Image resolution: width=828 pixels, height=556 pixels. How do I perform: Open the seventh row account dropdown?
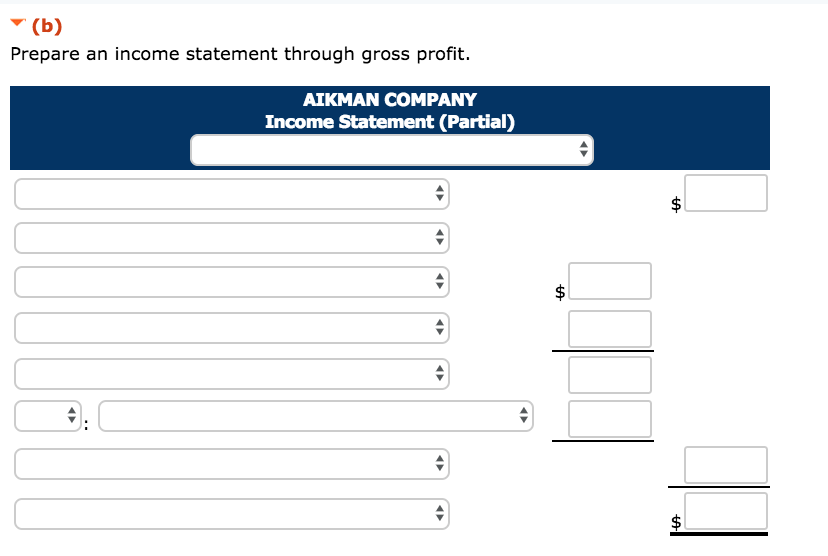(x=232, y=464)
